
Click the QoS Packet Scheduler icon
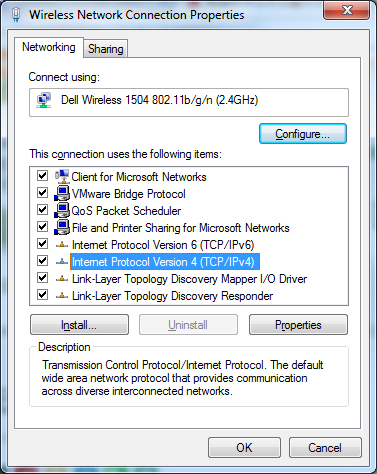pyautogui.click(x=62, y=210)
